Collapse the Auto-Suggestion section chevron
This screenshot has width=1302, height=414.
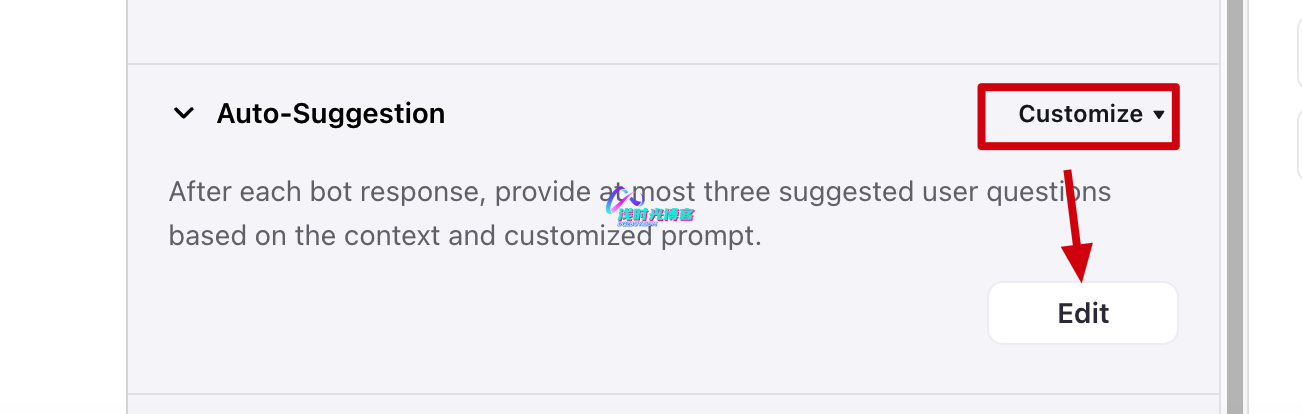pyautogui.click(x=183, y=114)
